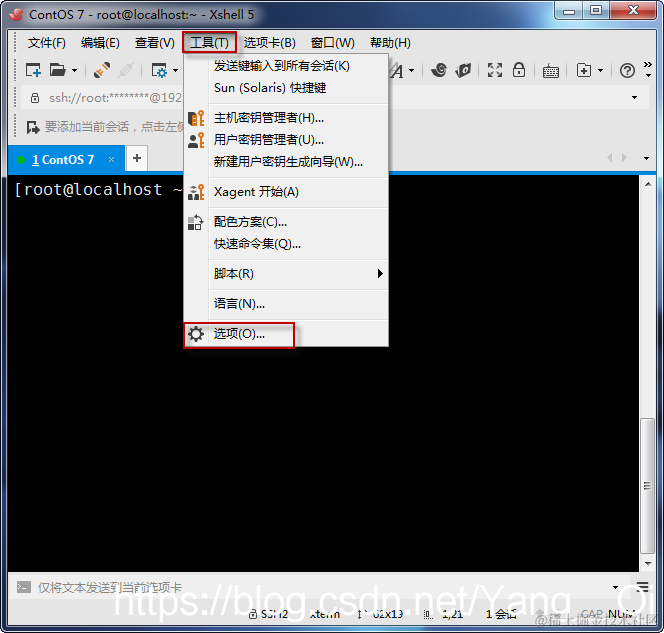Select Sun (Solaris) 快捷键 menu entry
This screenshot has height=633, width=664.
pyautogui.click(x=286, y=88)
